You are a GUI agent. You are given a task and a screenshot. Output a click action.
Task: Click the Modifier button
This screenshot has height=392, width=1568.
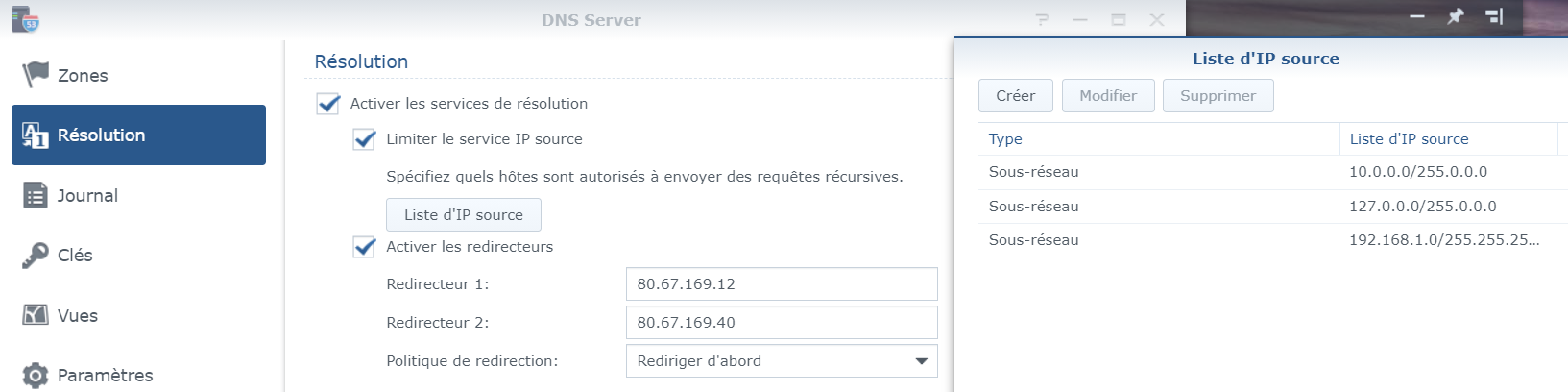[x=1108, y=96]
